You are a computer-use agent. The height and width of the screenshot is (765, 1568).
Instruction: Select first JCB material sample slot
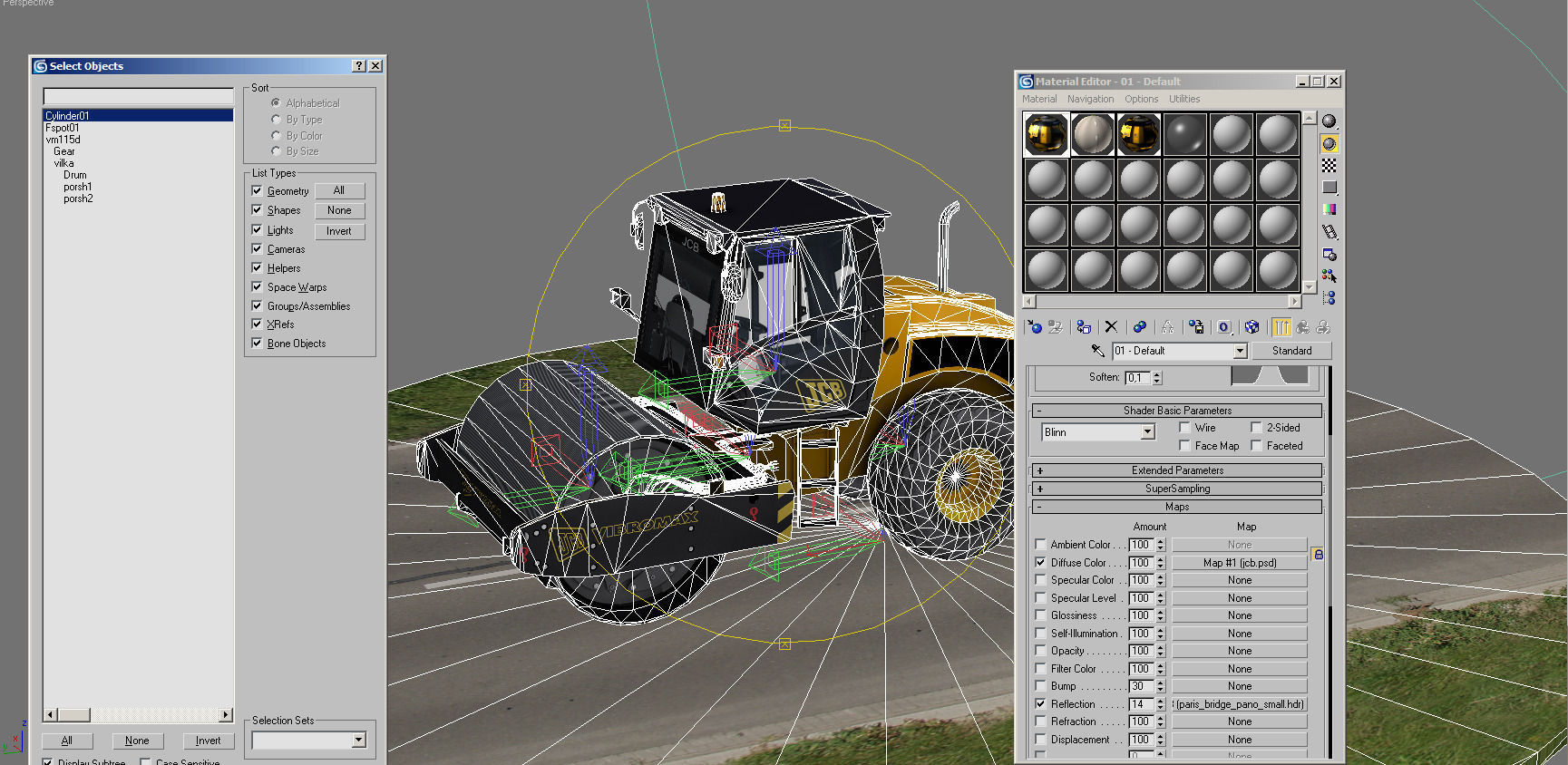1046,134
